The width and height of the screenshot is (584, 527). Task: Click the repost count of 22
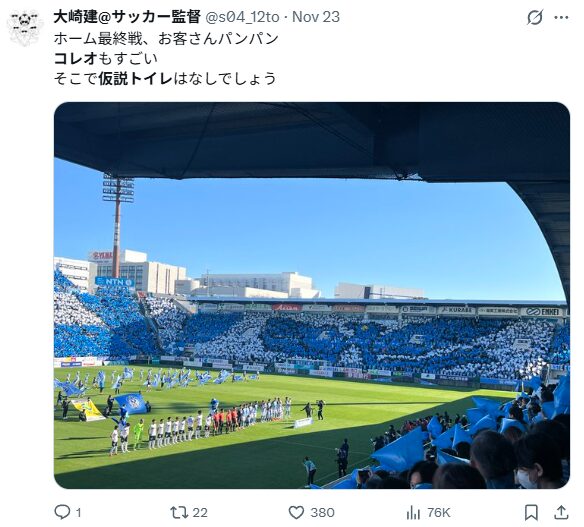(x=200, y=513)
